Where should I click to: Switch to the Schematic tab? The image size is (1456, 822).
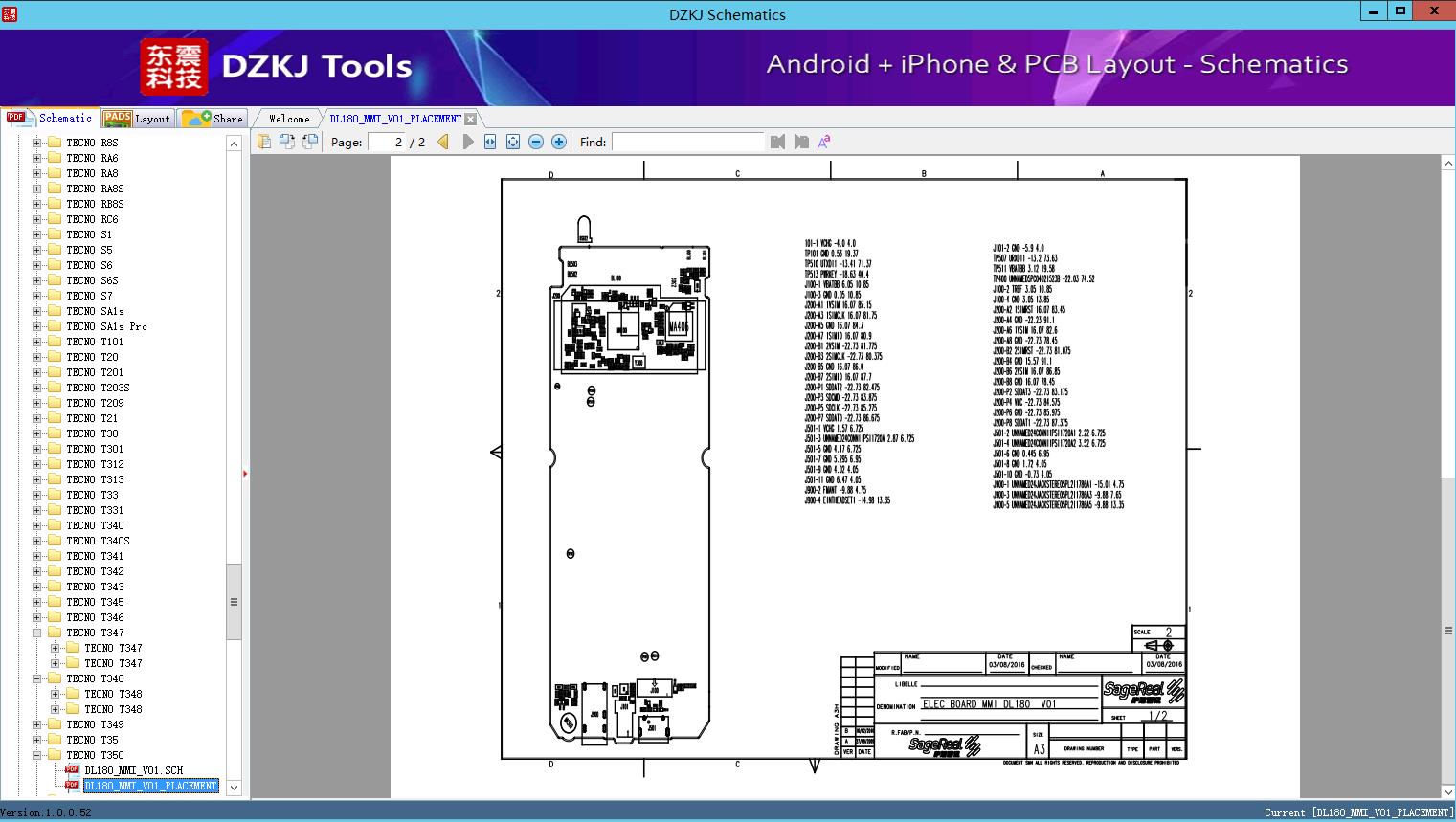pos(49,118)
